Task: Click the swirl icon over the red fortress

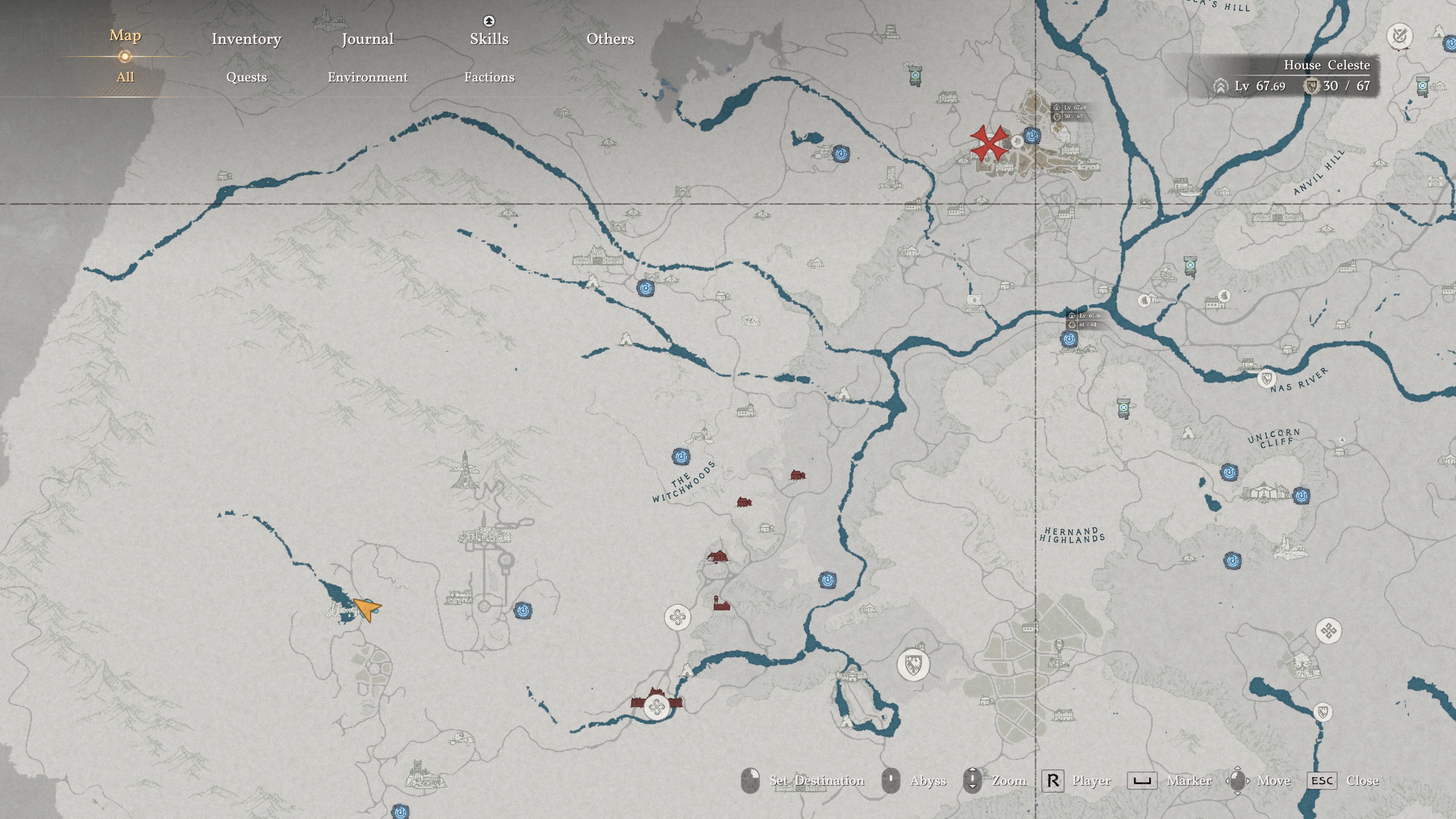Action: click(x=657, y=706)
